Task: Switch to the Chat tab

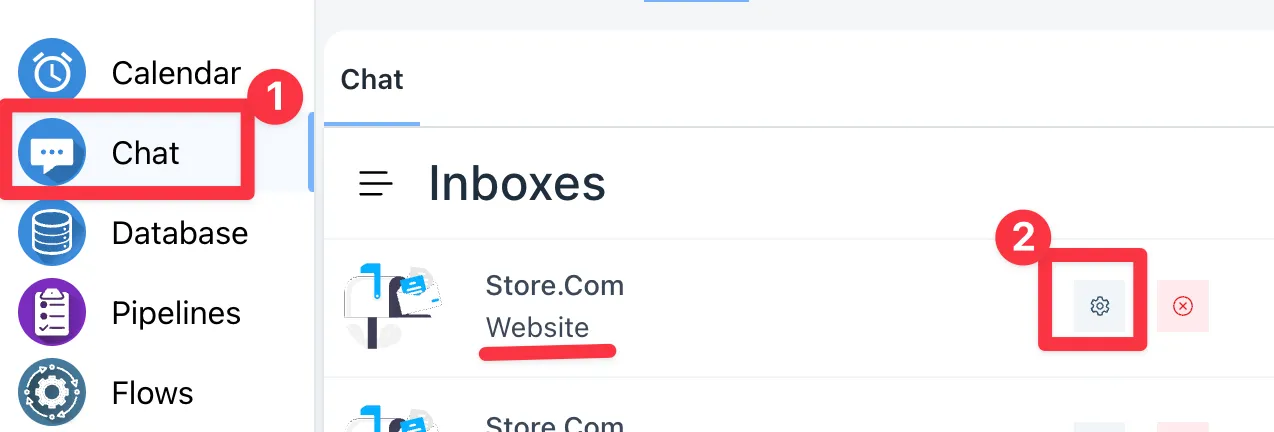Action: (372, 80)
